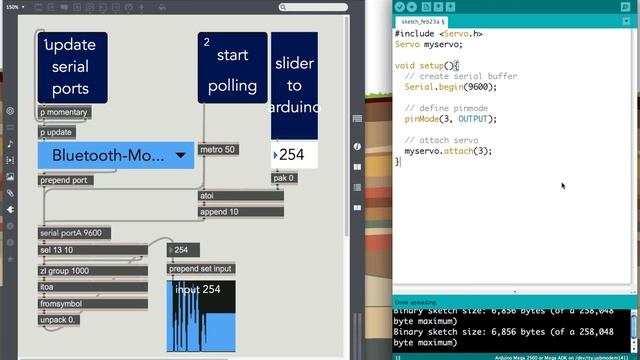Click the Arduino Verify checkmark button

click(400, 7)
